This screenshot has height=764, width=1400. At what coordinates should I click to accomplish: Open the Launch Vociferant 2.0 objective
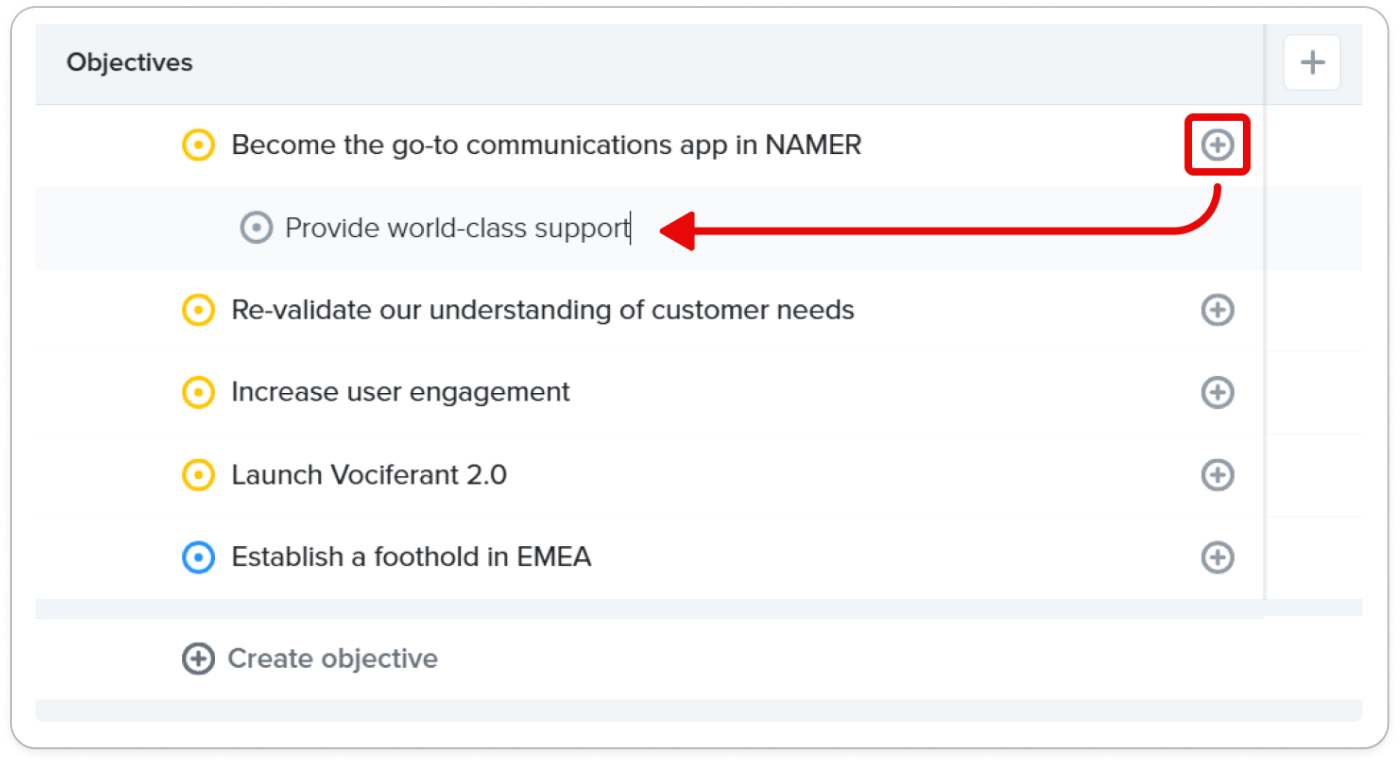(369, 474)
